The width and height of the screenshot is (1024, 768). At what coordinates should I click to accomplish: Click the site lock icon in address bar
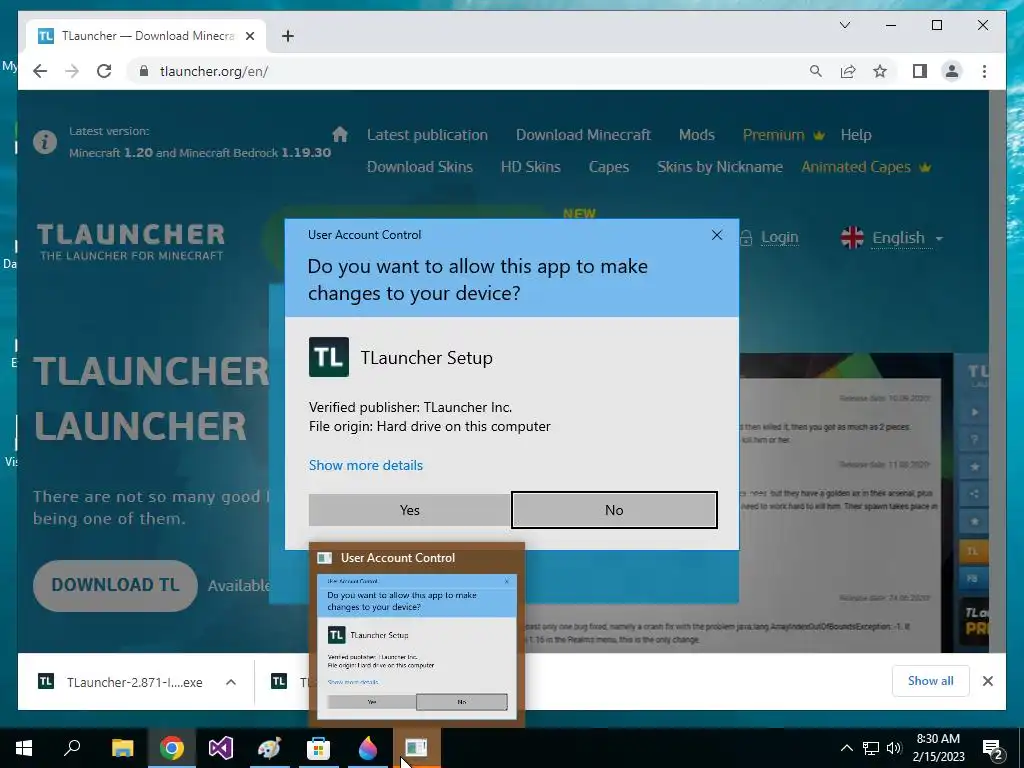(x=144, y=71)
